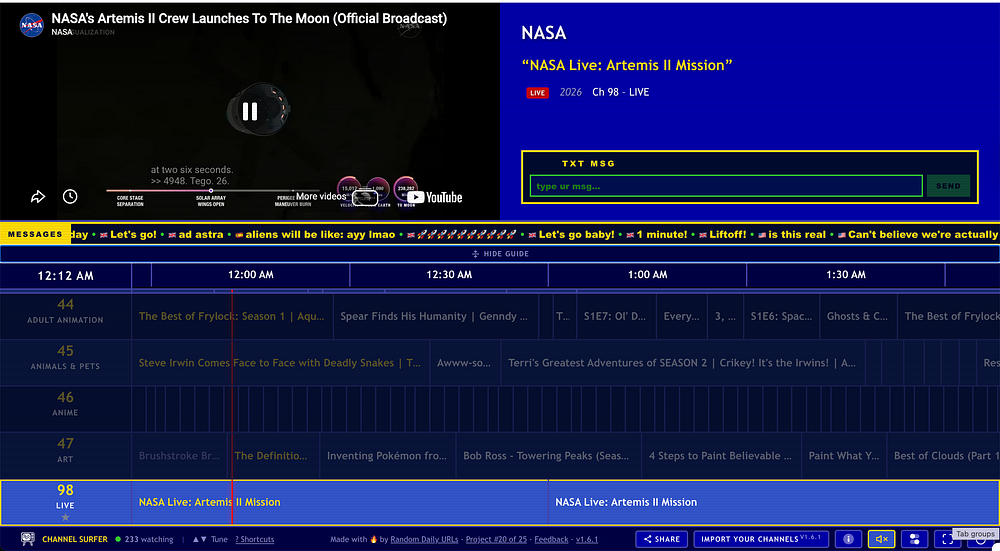Click the SEND message button
The height and width of the screenshot is (551, 1000).
point(948,186)
